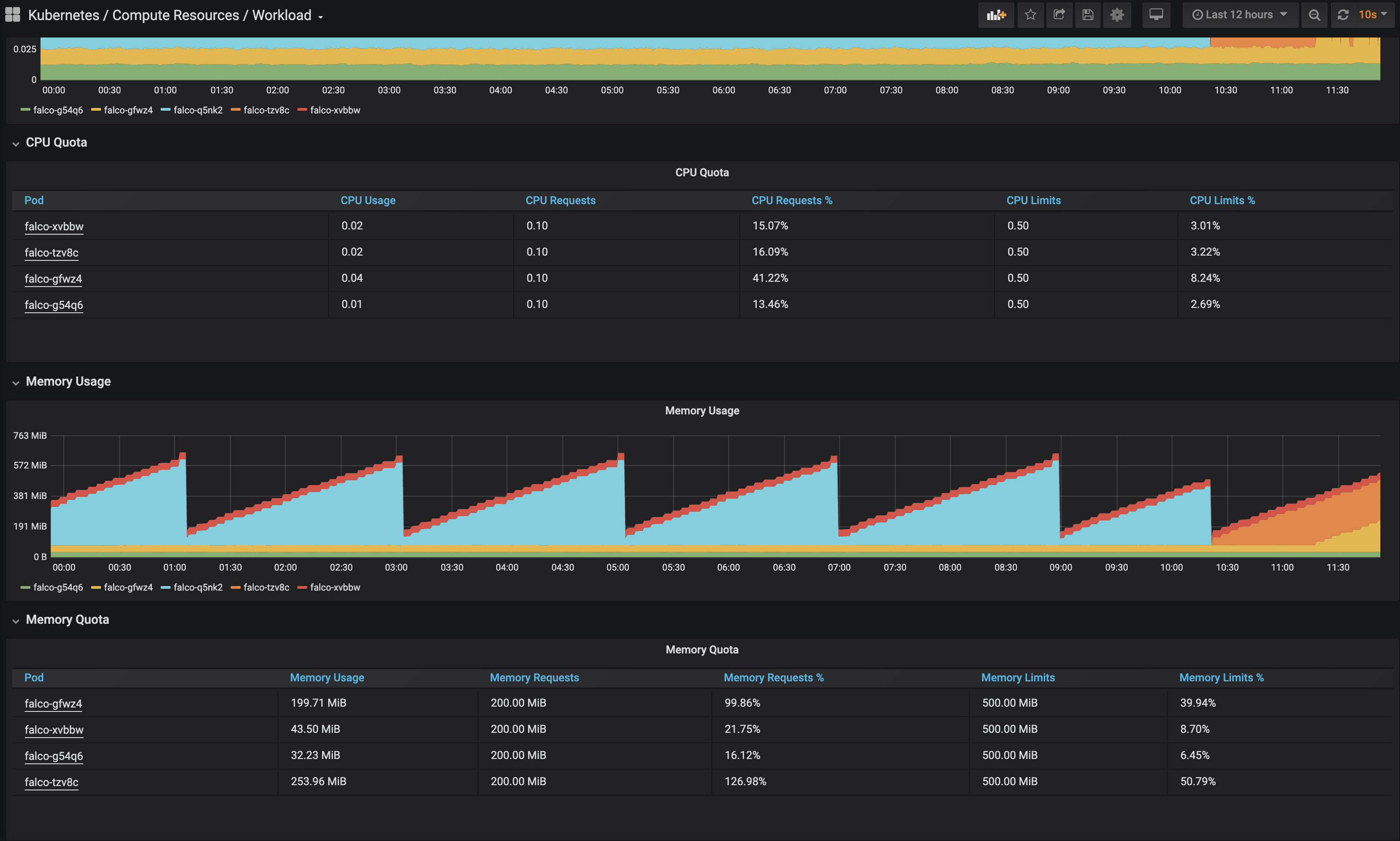Sort Memory Quota table by Memory Limits %
Viewport: 1400px width, 841px height.
pos(1222,677)
